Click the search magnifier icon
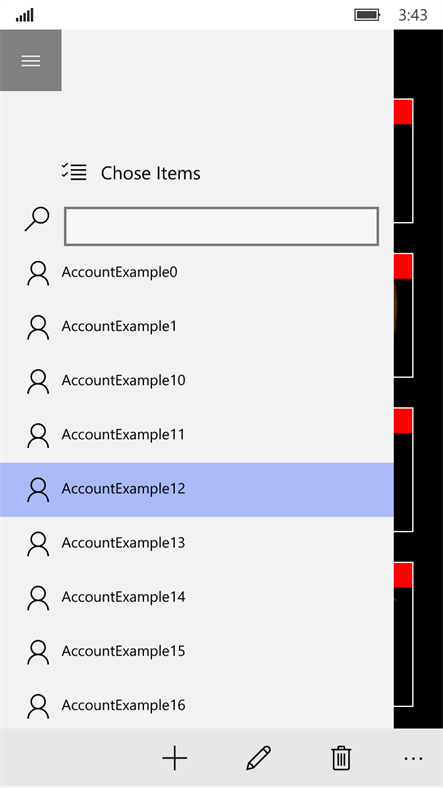Image resolution: width=443 pixels, height=788 pixels. click(x=37, y=220)
